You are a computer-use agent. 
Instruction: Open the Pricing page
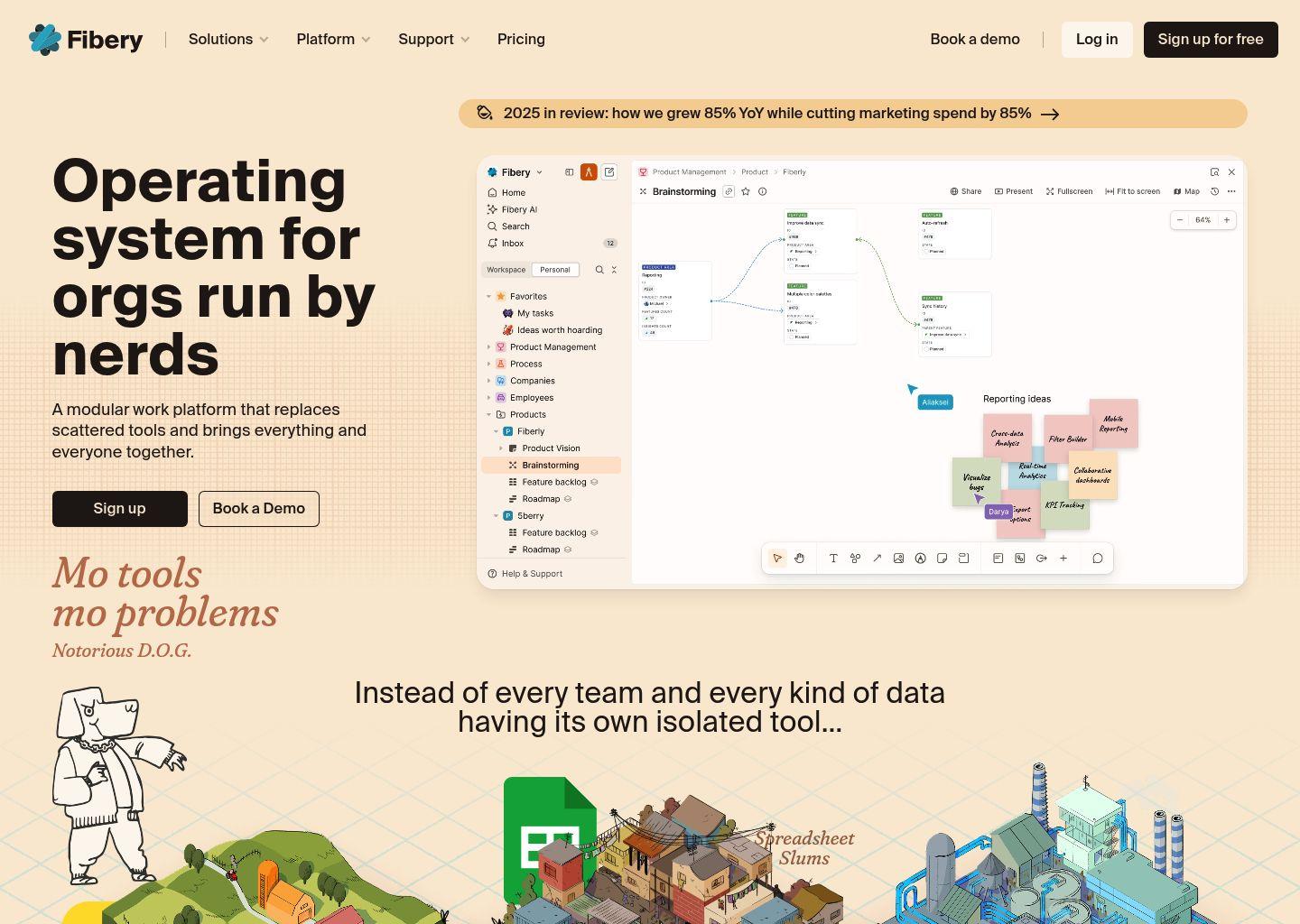click(521, 40)
